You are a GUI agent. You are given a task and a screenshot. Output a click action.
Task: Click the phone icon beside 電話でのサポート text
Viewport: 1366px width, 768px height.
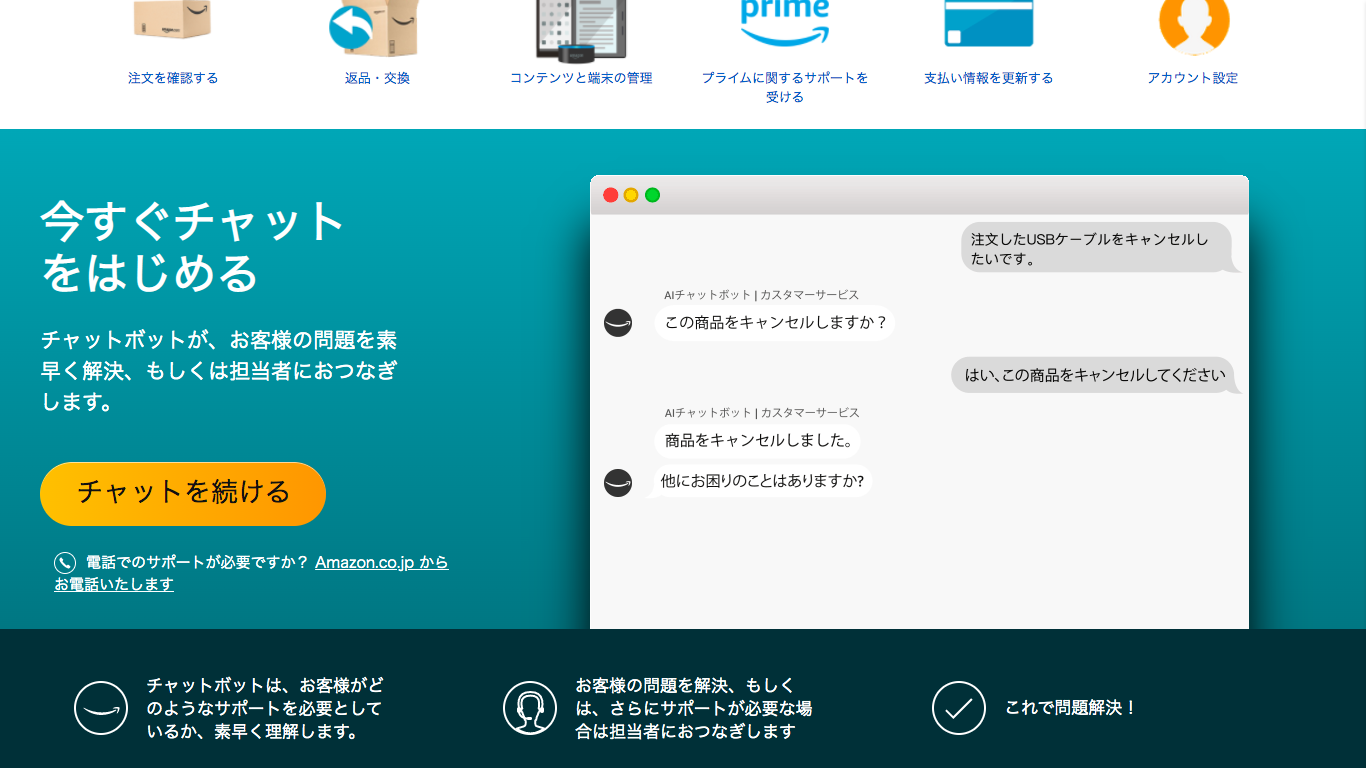(x=65, y=563)
